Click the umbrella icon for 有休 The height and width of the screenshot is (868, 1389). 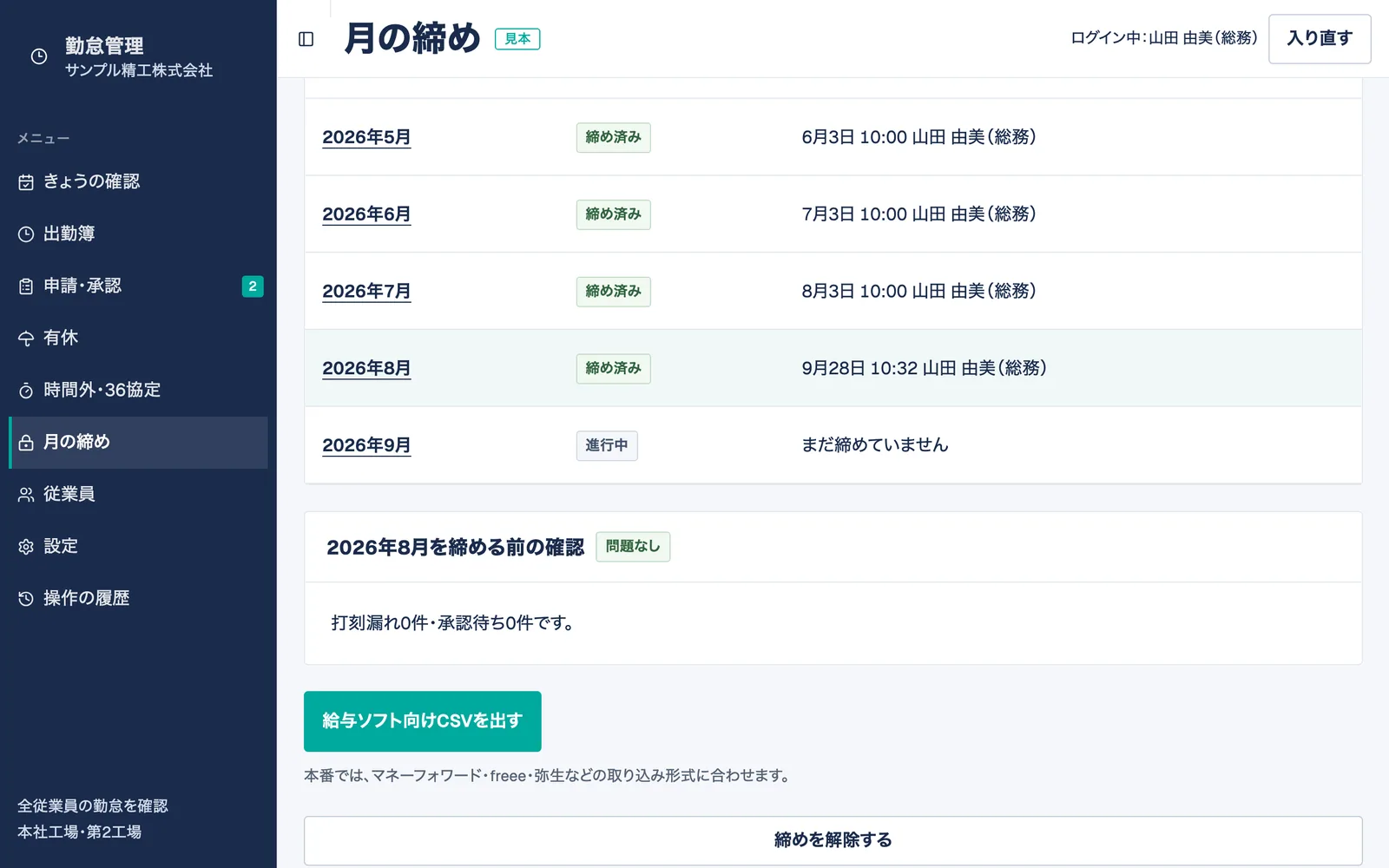tap(26, 339)
